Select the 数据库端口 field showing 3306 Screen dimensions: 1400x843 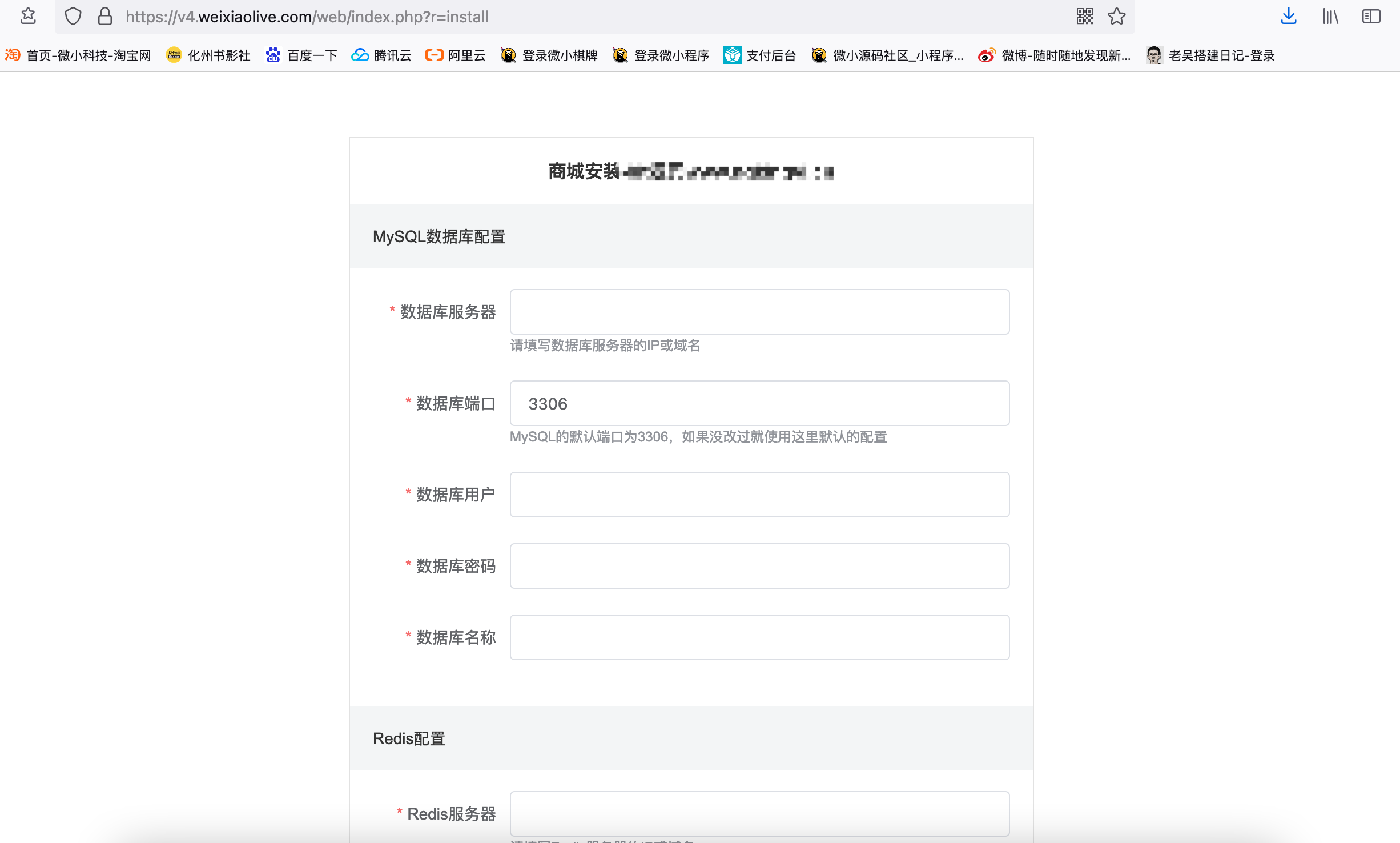(759, 403)
